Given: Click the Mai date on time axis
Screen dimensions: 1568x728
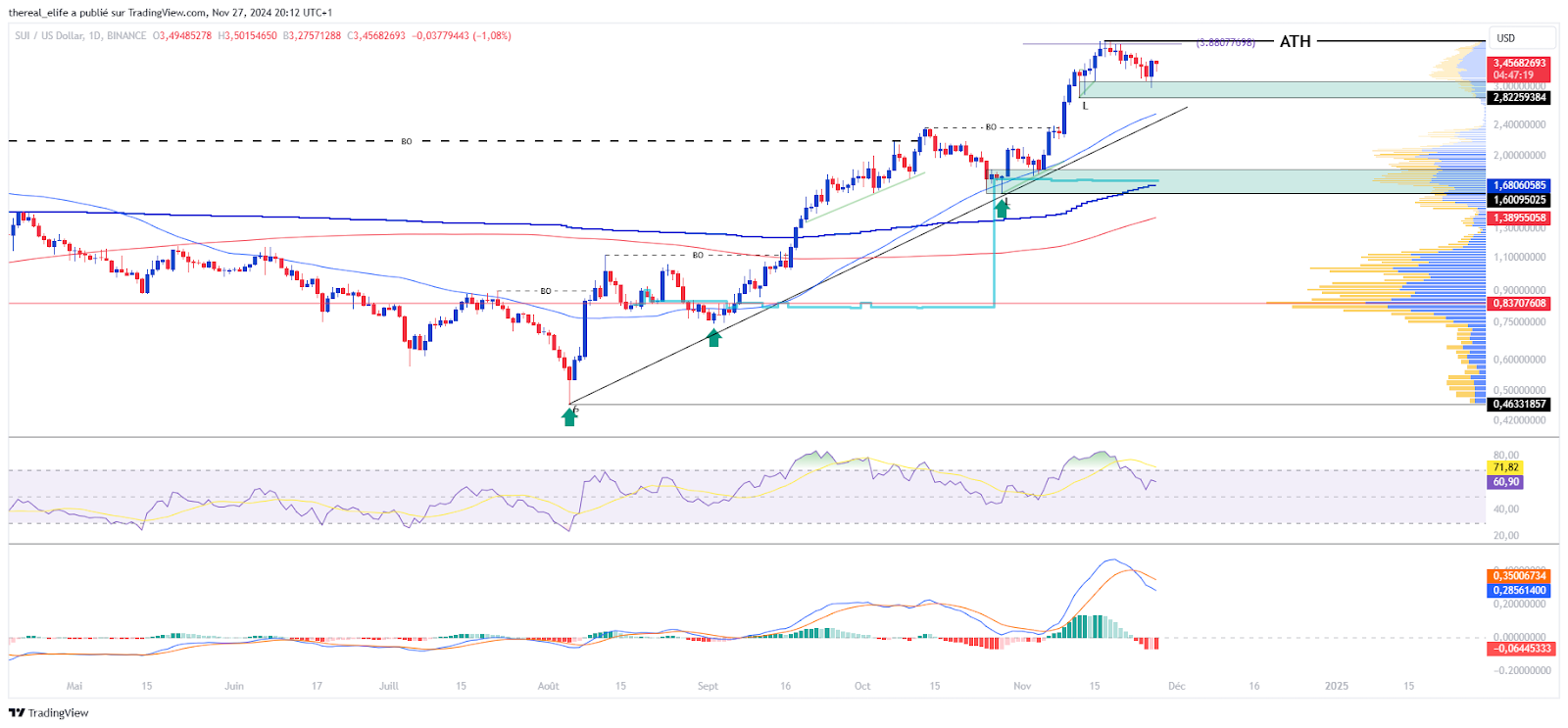Looking at the screenshot, I should (x=74, y=686).
